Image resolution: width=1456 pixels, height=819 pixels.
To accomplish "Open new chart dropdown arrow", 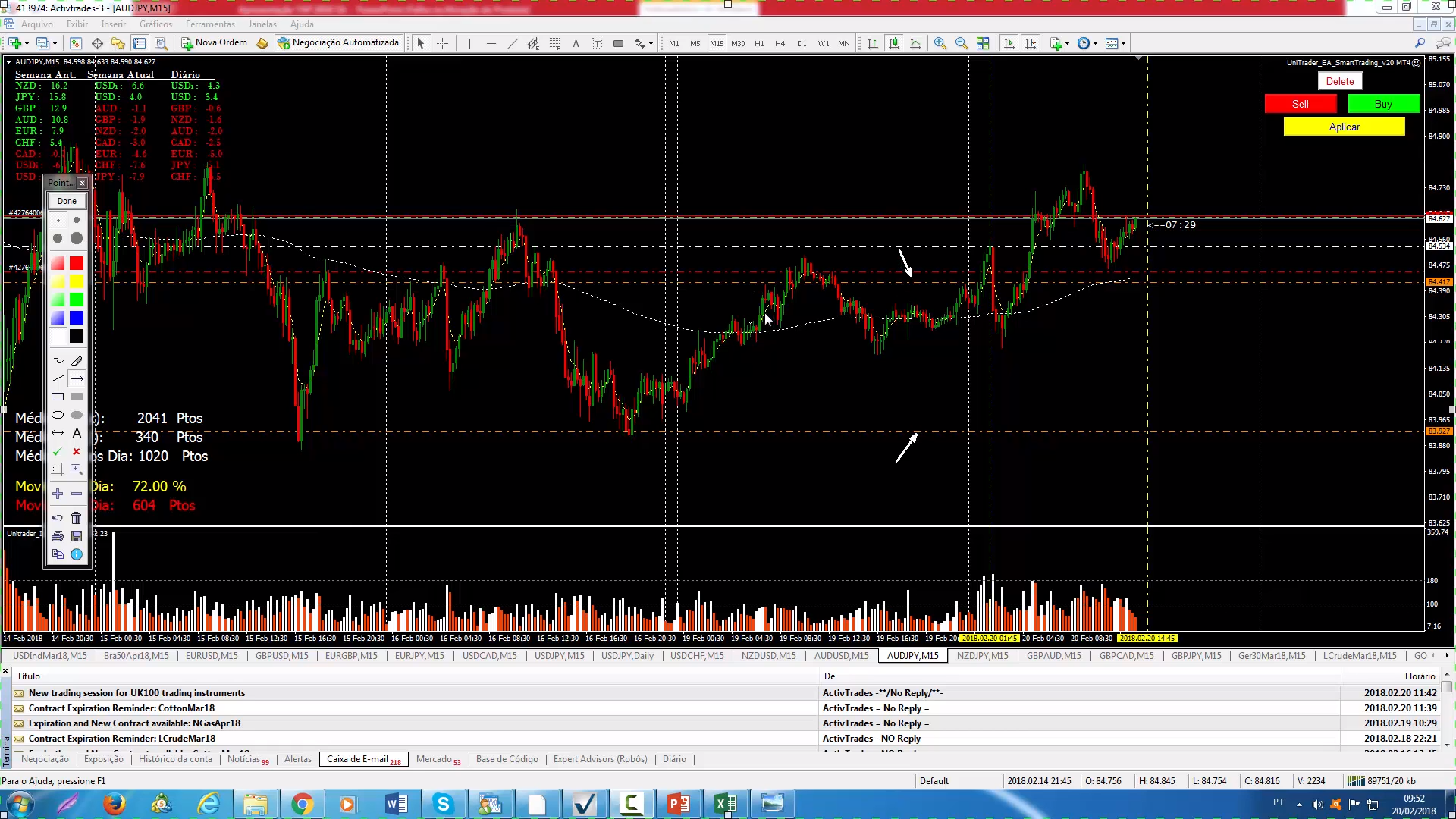I will pyautogui.click(x=27, y=43).
